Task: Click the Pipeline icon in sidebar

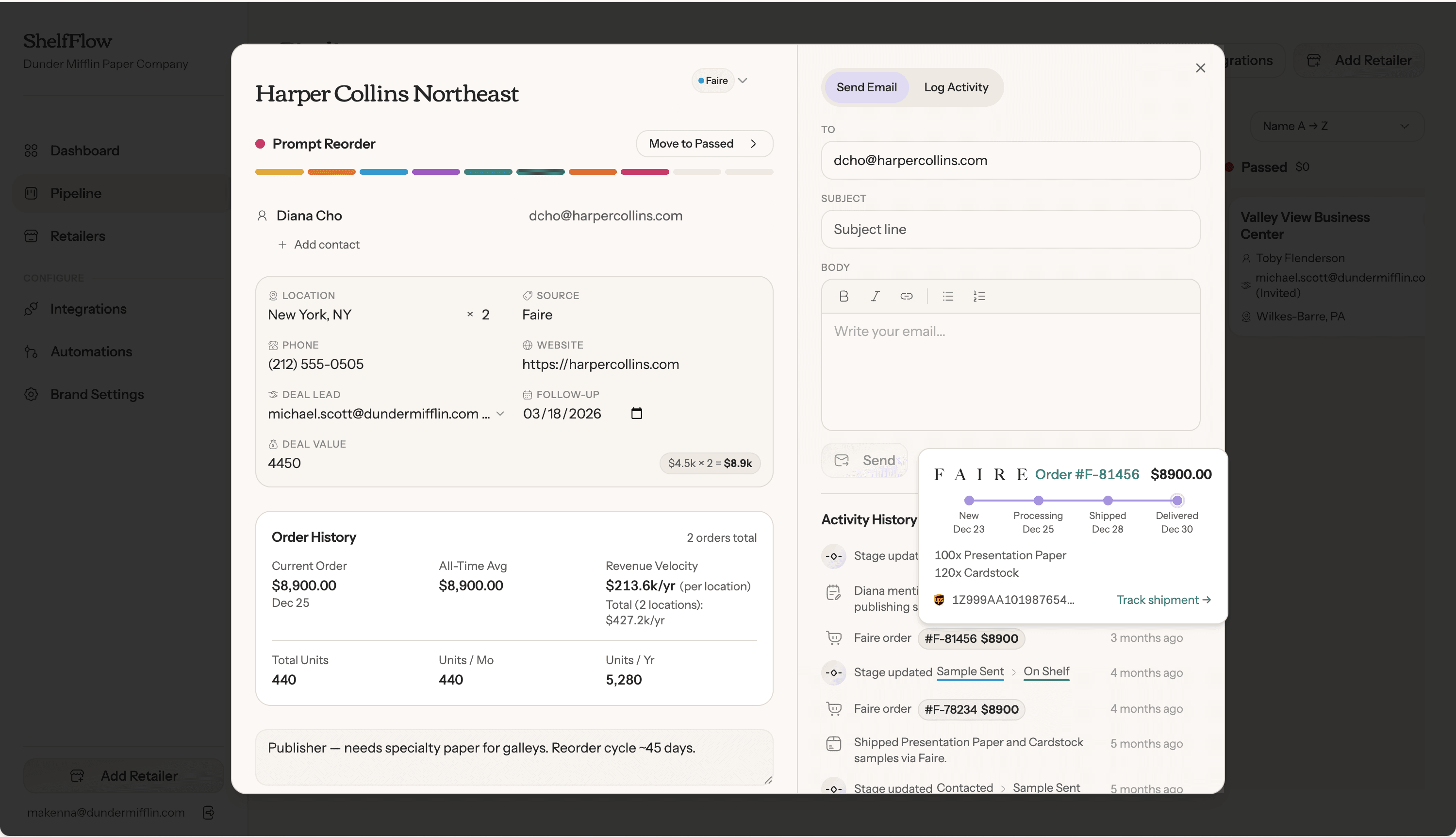Action: click(x=31, y=193)
